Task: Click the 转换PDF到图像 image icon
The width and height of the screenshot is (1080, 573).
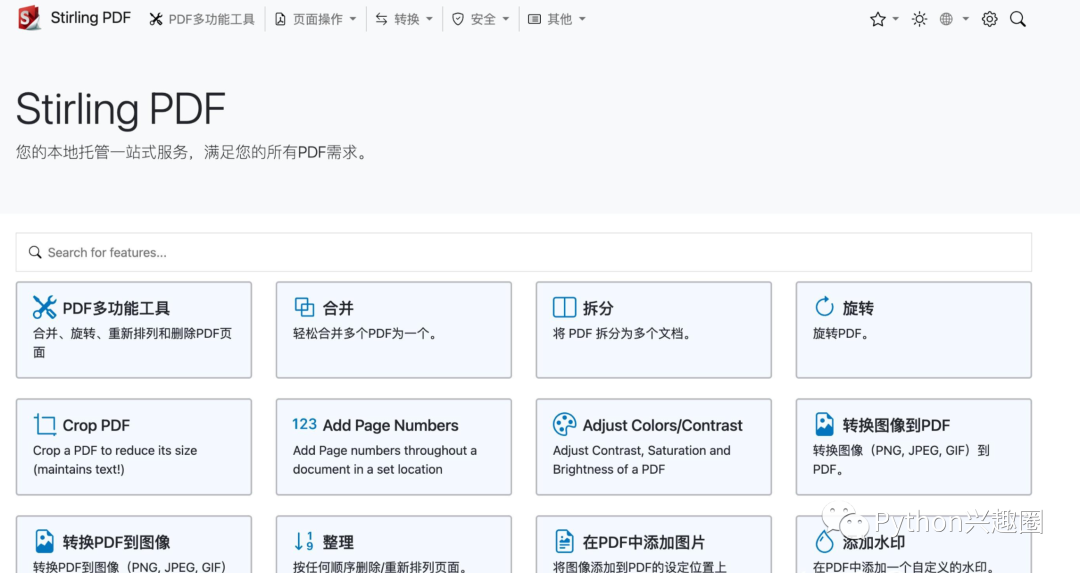Action: point(45,541)
